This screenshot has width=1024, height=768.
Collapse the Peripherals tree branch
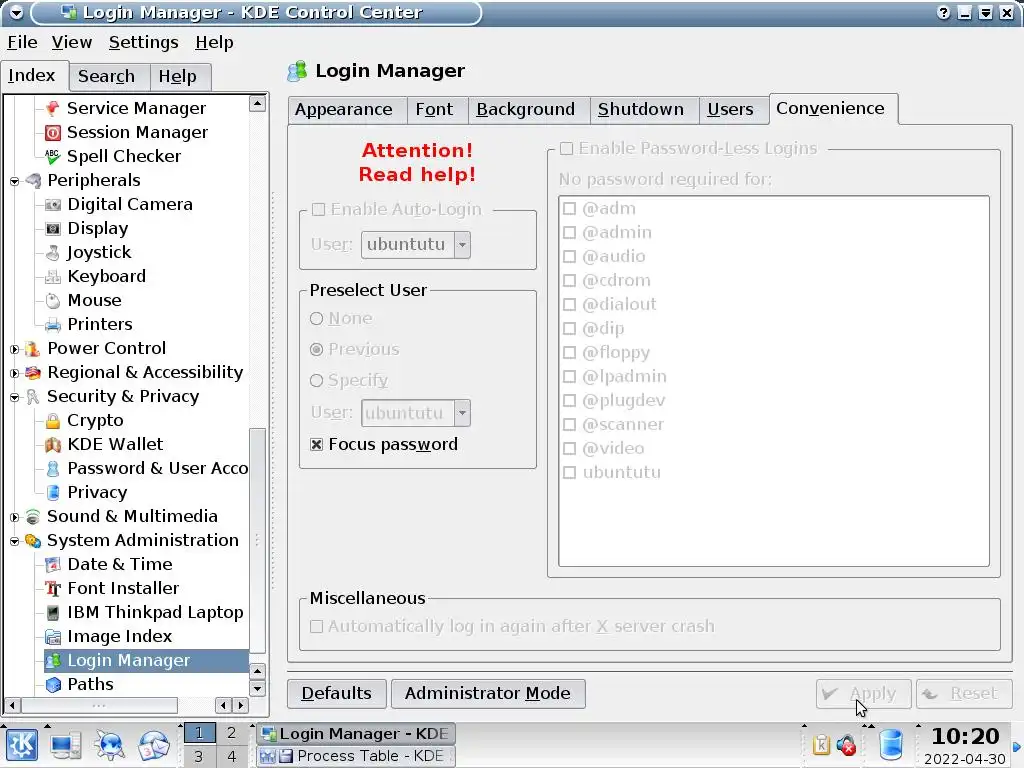pyautogui.click(x=14, y=181)
